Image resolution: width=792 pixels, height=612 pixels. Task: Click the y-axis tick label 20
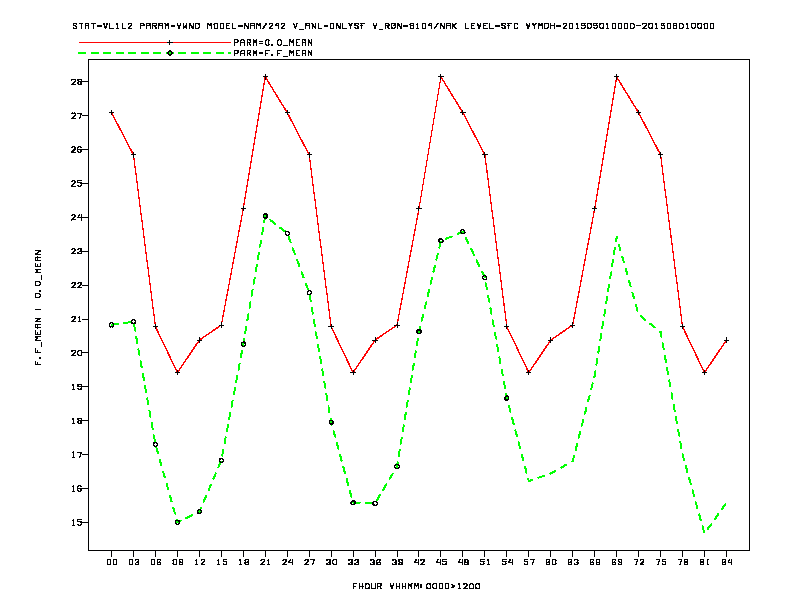(x=76, y=353)
